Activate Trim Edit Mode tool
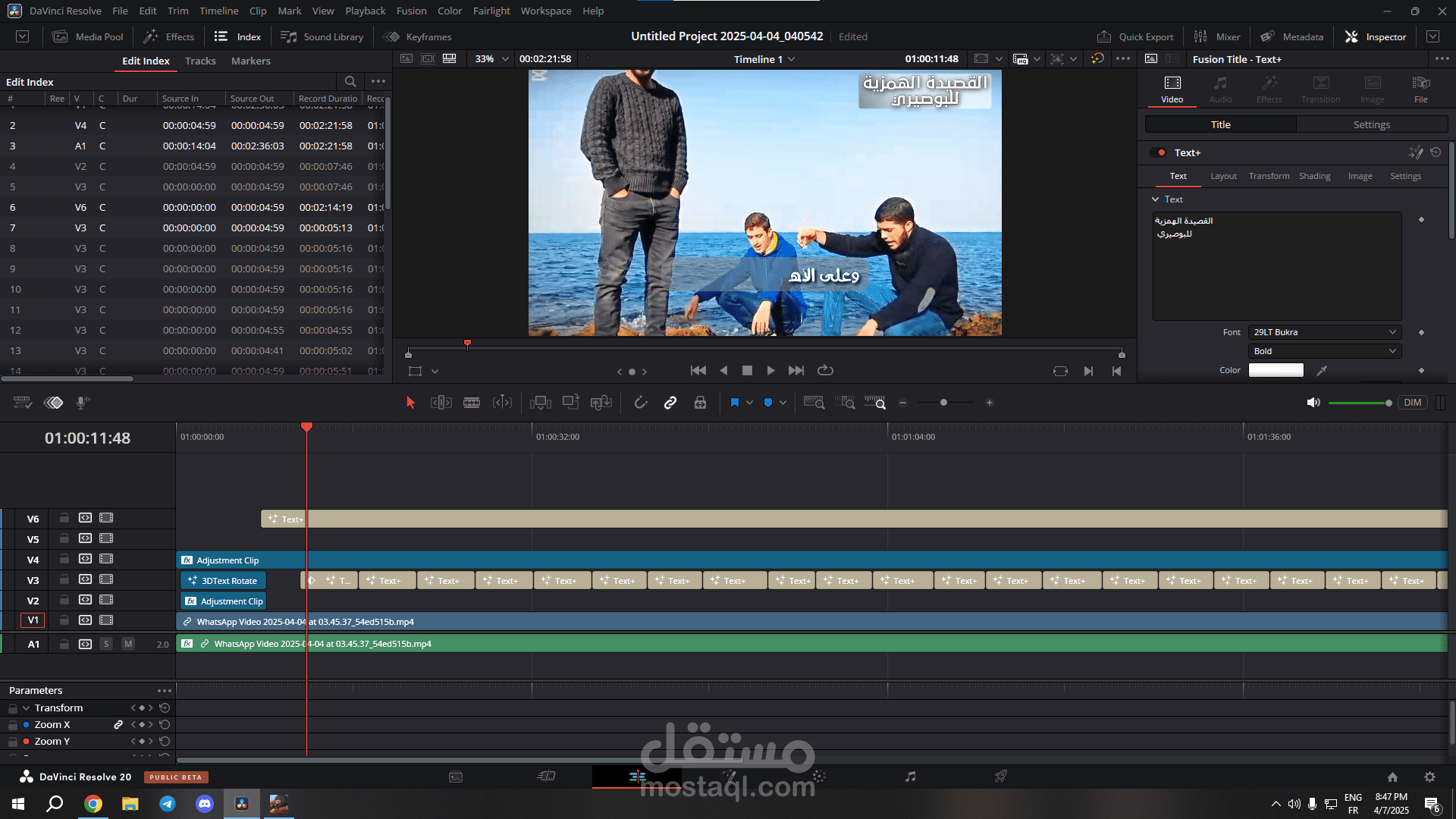The width and height of the screenshot is (1456, 819). point(441,403)
